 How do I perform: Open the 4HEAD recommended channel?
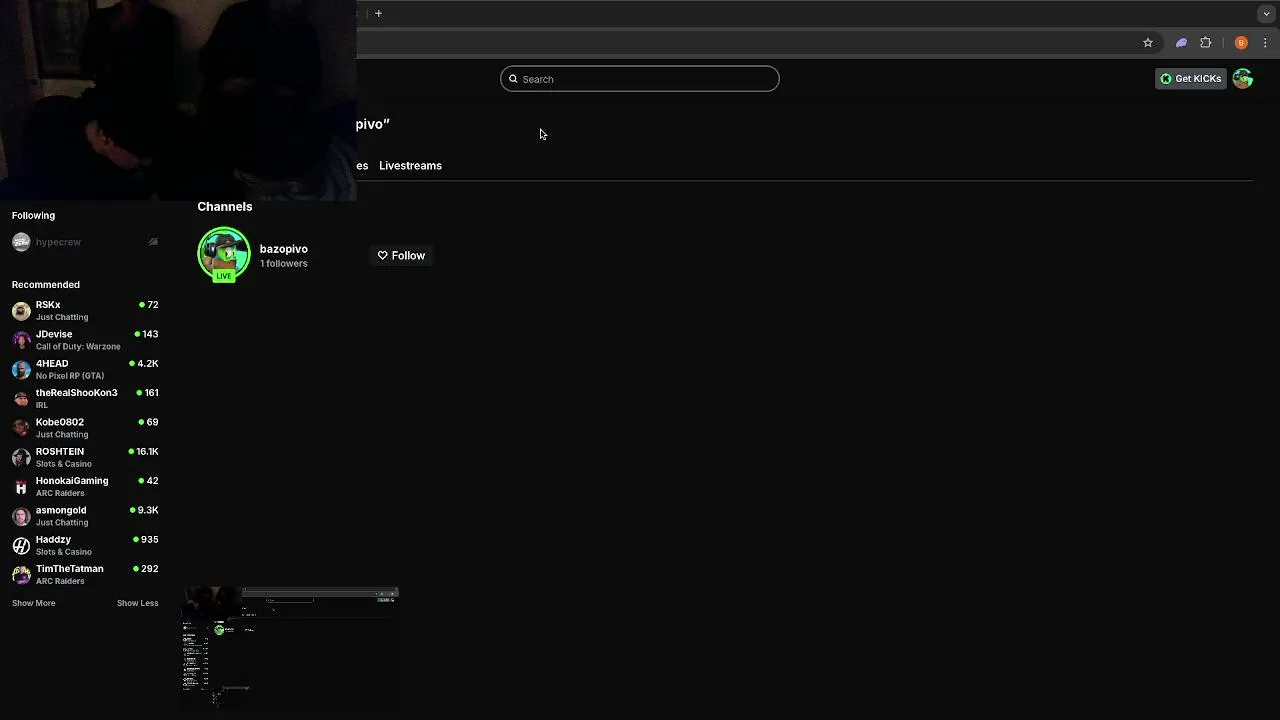(85, 369)
